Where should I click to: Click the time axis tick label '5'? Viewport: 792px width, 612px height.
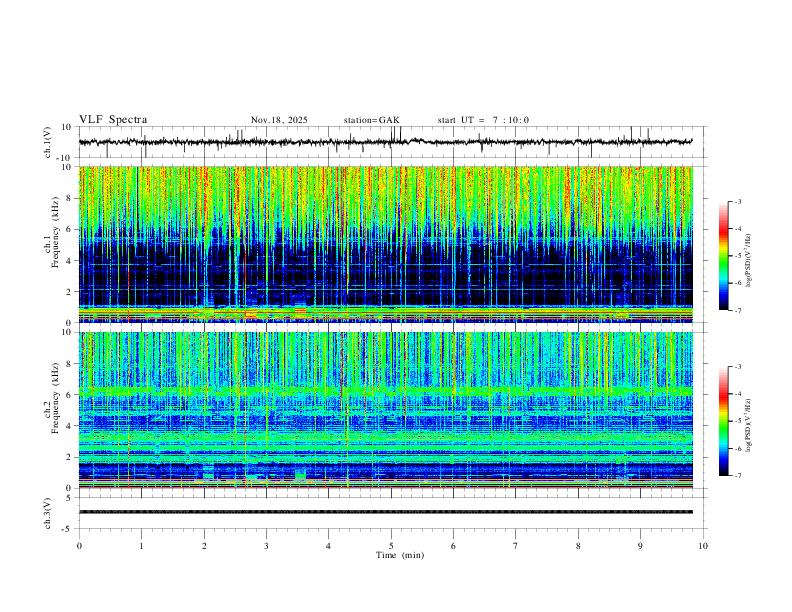(x=391, y=546)
